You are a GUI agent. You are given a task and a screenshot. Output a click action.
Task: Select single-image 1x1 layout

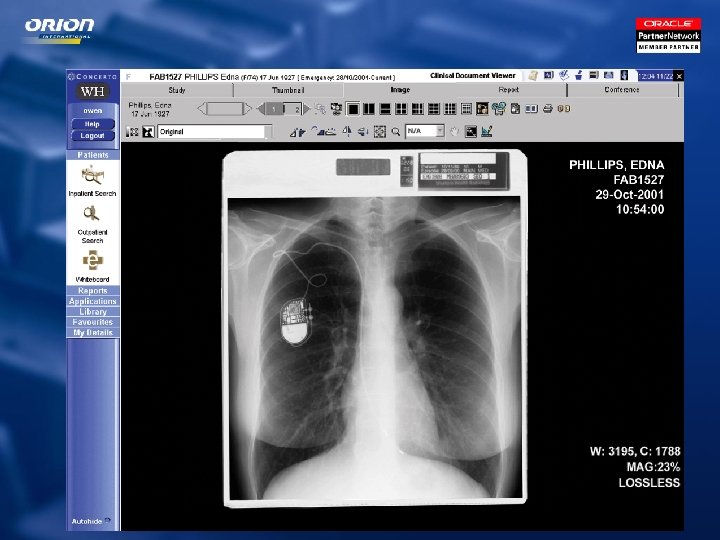[x=353, y=109]
